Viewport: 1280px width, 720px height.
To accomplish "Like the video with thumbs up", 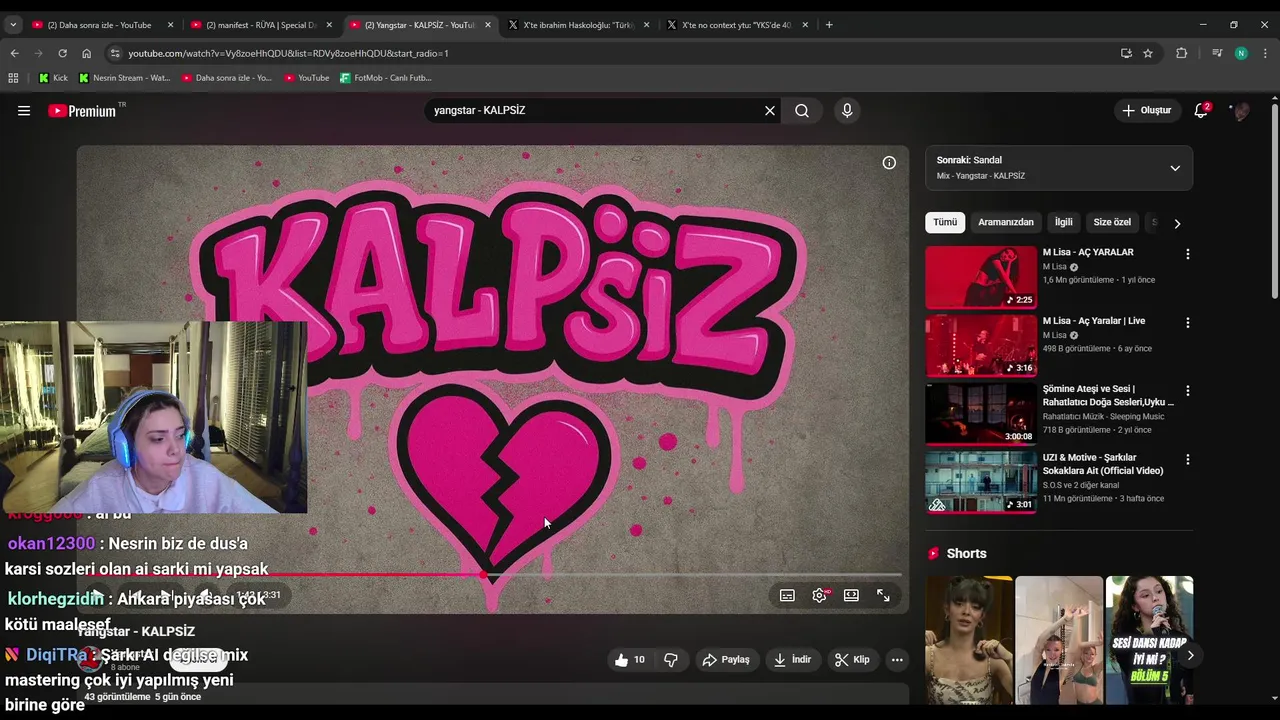I will pos(630,660).
